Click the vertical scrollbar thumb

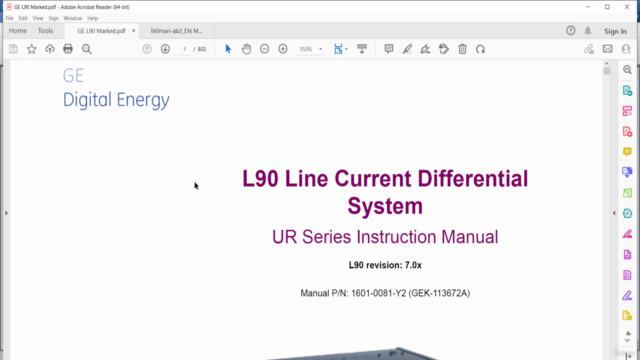coord(607,71)
